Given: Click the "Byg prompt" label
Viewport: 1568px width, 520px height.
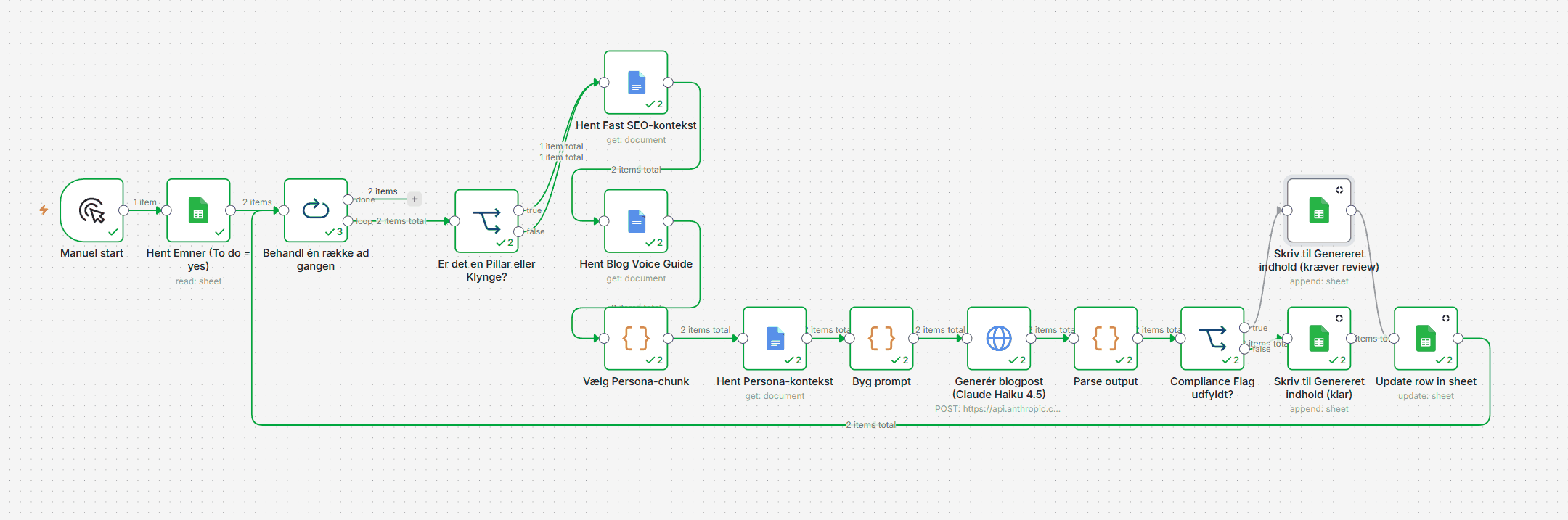Looking at the screenshot, I should [x=881, y=381].
